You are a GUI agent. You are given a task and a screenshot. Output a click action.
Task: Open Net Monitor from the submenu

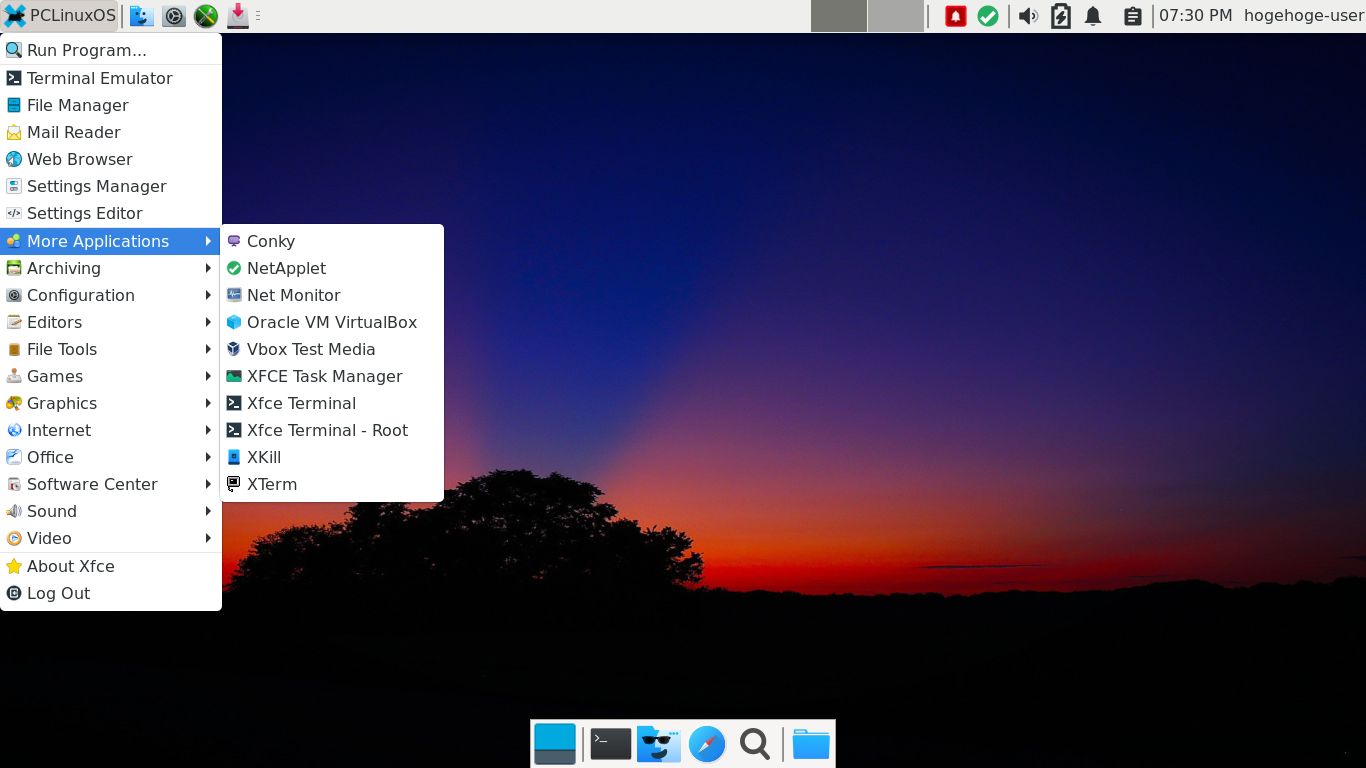click(x=332, y=295)
